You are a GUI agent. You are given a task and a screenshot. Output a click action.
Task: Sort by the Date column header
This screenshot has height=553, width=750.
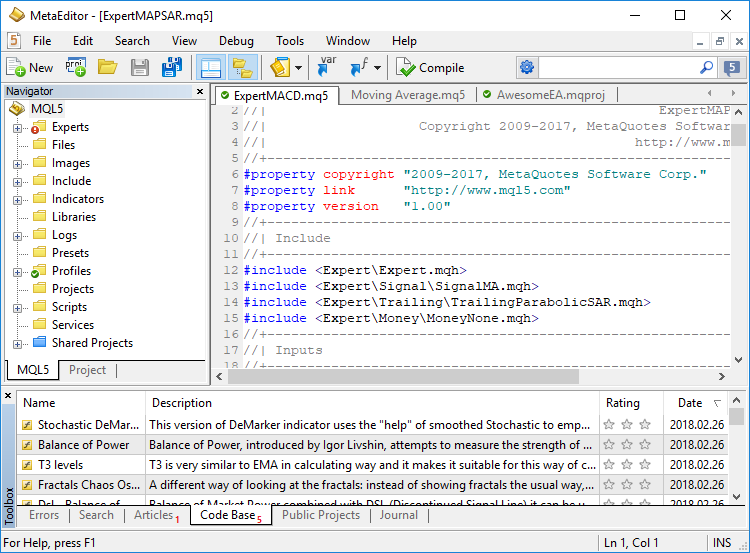click(696, 403)
